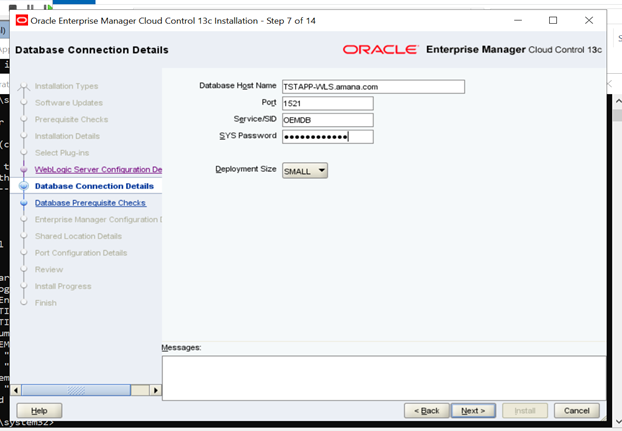Focus the Port input field

point(327,103)
